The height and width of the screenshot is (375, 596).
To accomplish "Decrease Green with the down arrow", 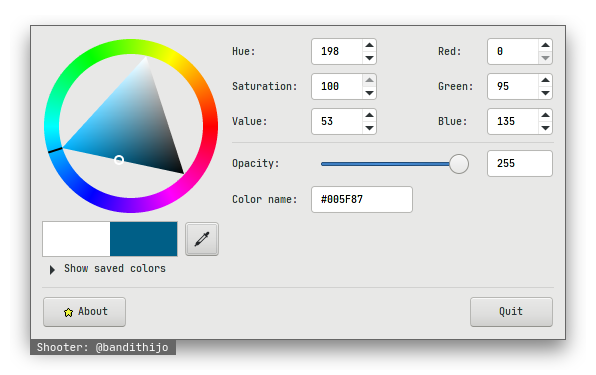I will (545, 93).
